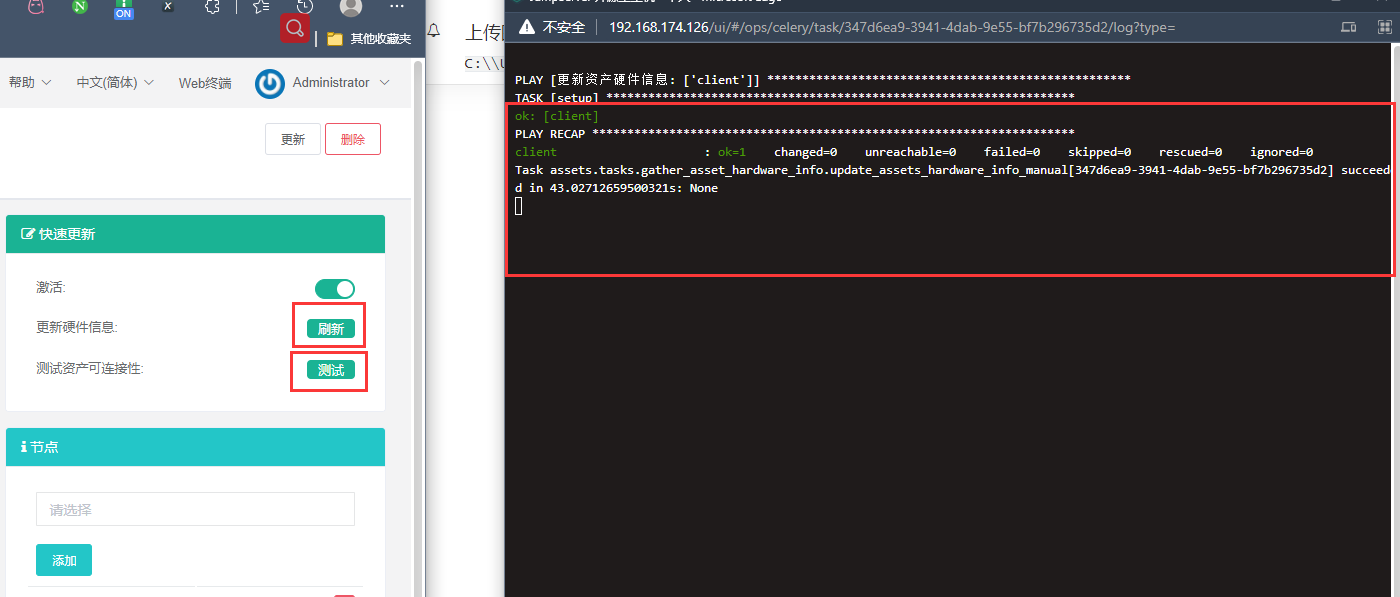Click the 不安全 warning triangle icon
Screen dimensions: 1400x597
(526, 27)
